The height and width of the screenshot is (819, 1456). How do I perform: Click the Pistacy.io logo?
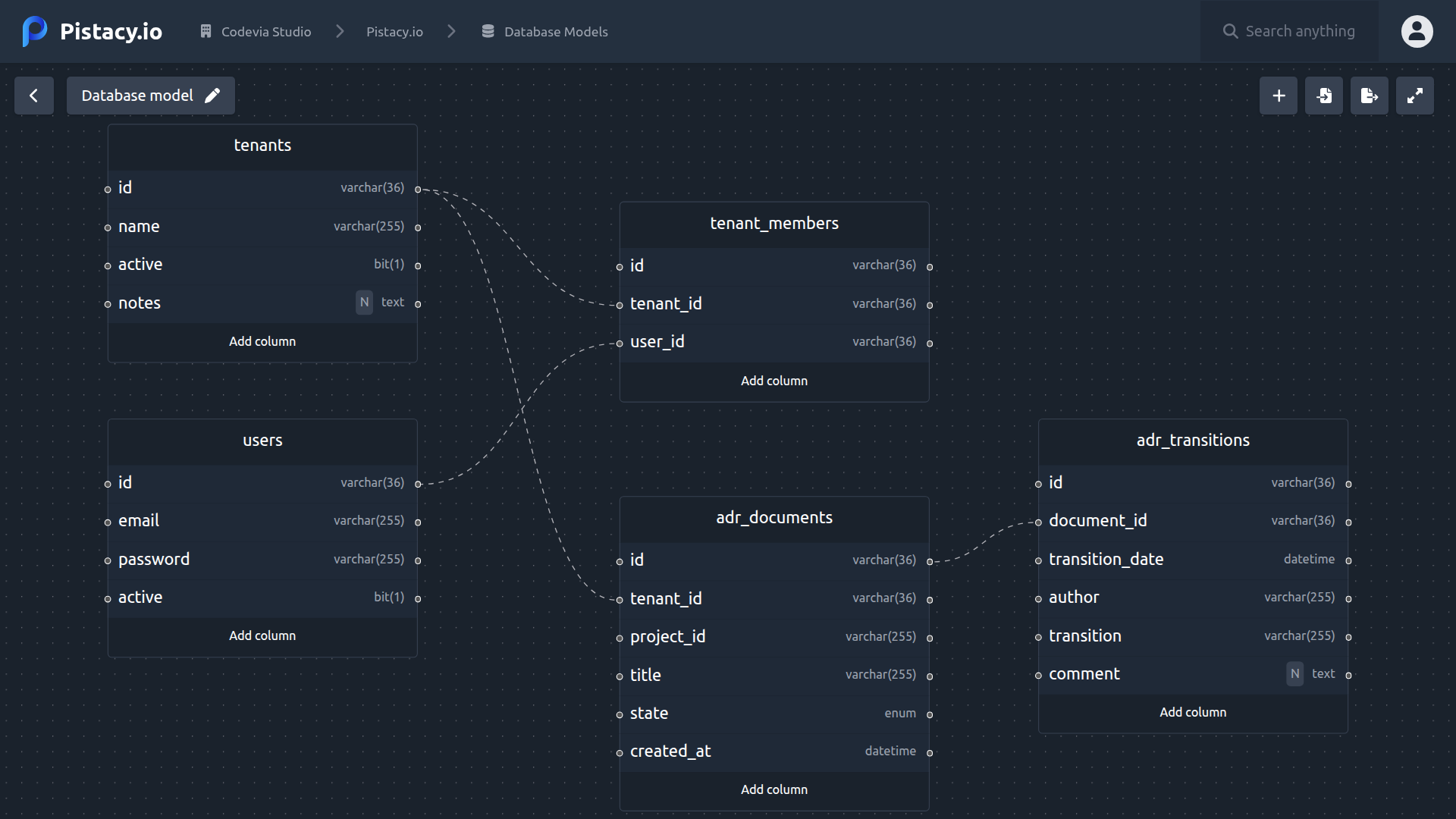[92, 31]
